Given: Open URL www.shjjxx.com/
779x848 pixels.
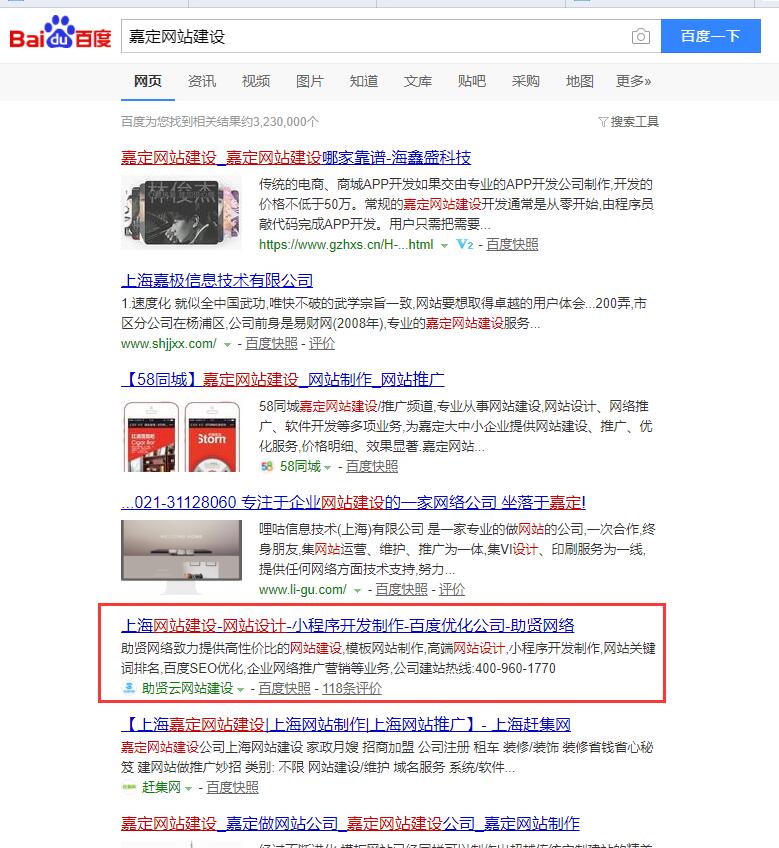Looking at the screenshot, I should click(169, 343).
